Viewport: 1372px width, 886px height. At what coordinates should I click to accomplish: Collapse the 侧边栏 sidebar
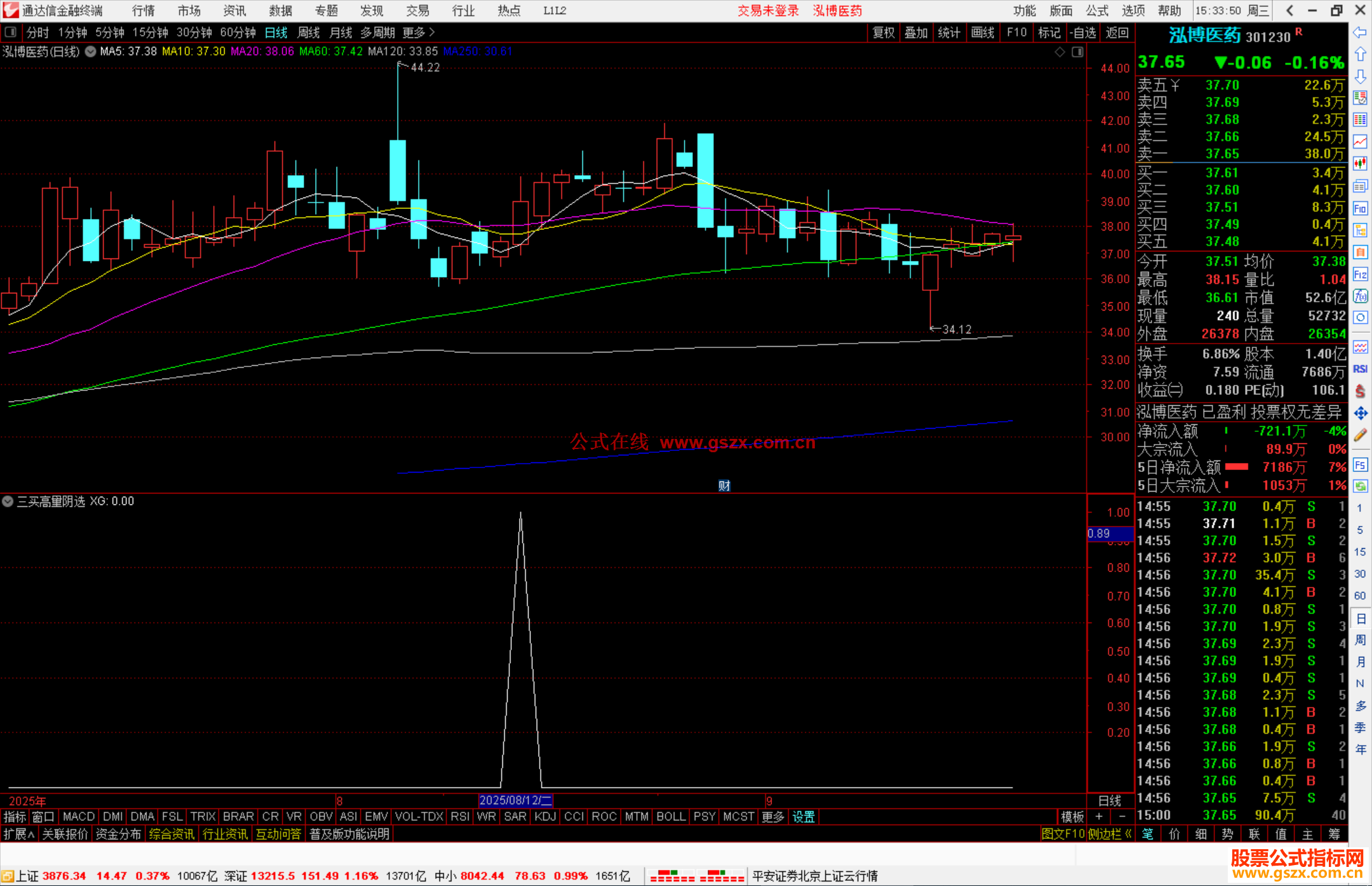click(1110, 834)
